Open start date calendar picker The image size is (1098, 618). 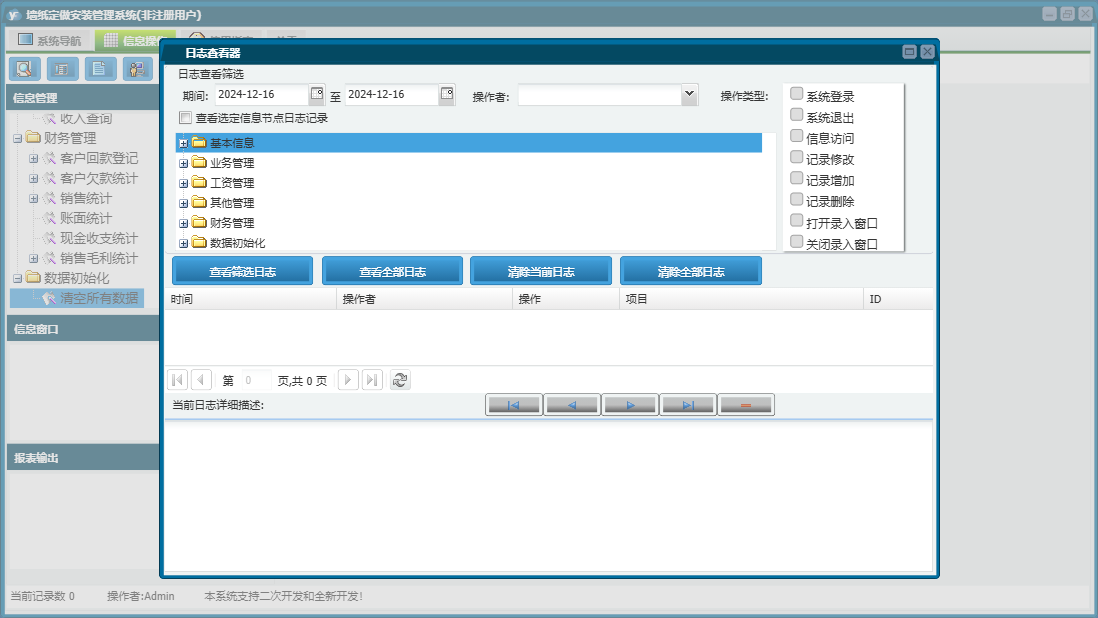317,94
